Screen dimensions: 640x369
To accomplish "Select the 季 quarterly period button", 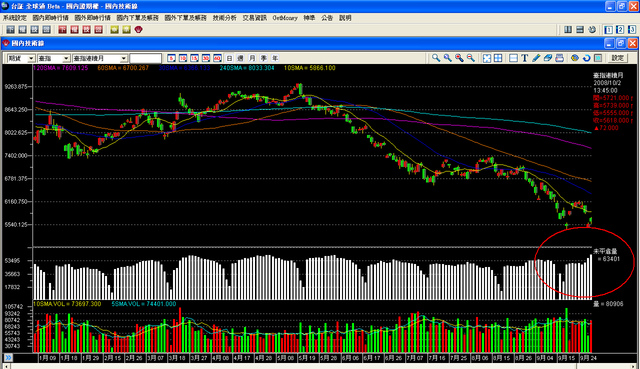I will coord(264,58).
